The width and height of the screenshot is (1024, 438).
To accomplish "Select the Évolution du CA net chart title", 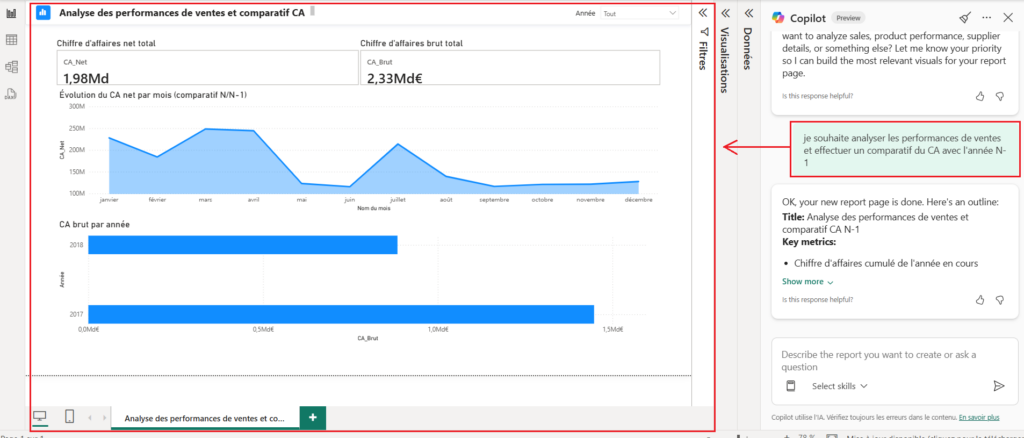I will (x=153, y=95).
